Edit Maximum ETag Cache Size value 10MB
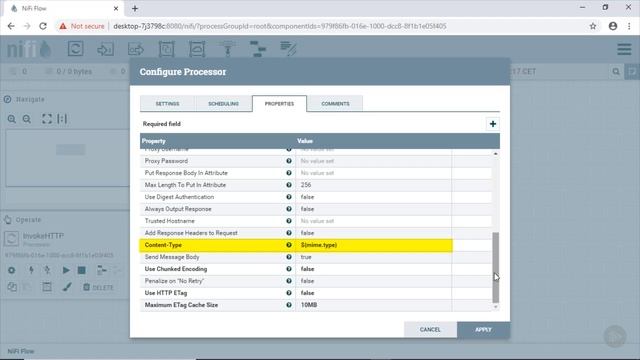This screenshot has height=360, width=640. coord(373,305)
